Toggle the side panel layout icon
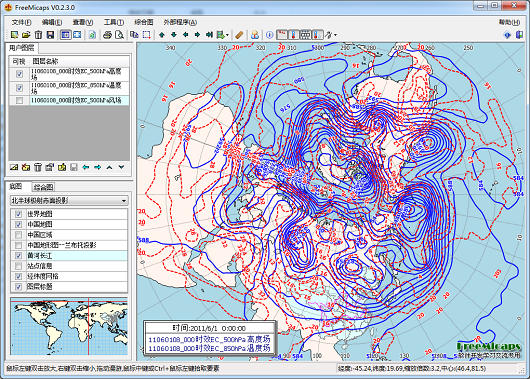530x379 pixels. pyautogui.click(x=66, y=35)
